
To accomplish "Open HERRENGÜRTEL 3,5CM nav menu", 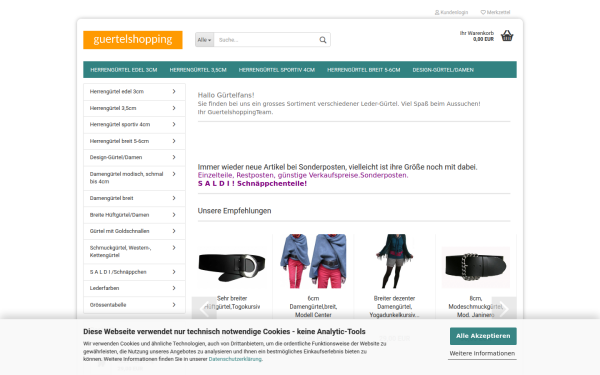I will 198,70.
